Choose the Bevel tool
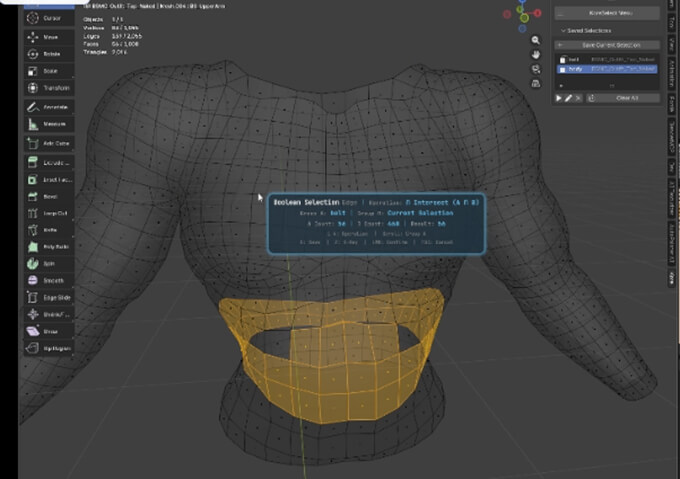Image resolution: width=680 pixels, height=479 pixels. (43, 195)
